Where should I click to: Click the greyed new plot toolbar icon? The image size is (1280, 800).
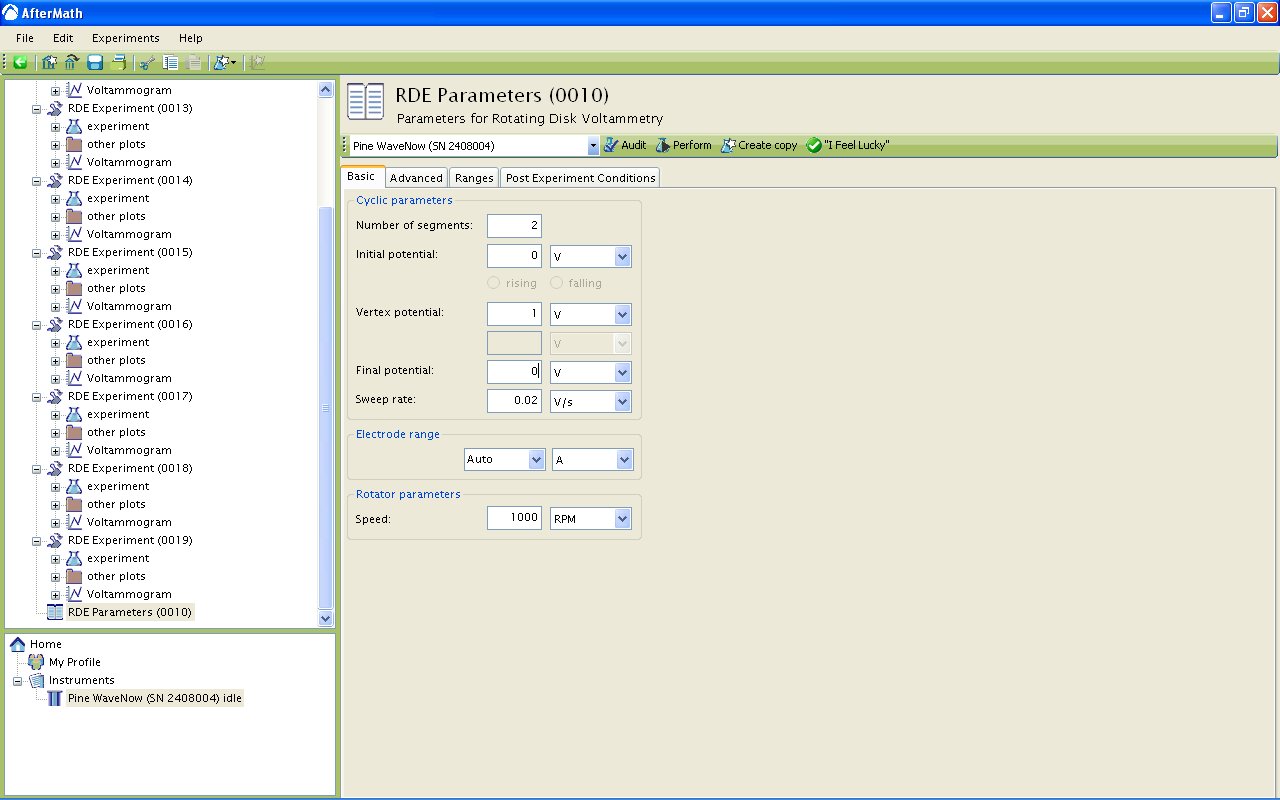(x=257, y=62)
